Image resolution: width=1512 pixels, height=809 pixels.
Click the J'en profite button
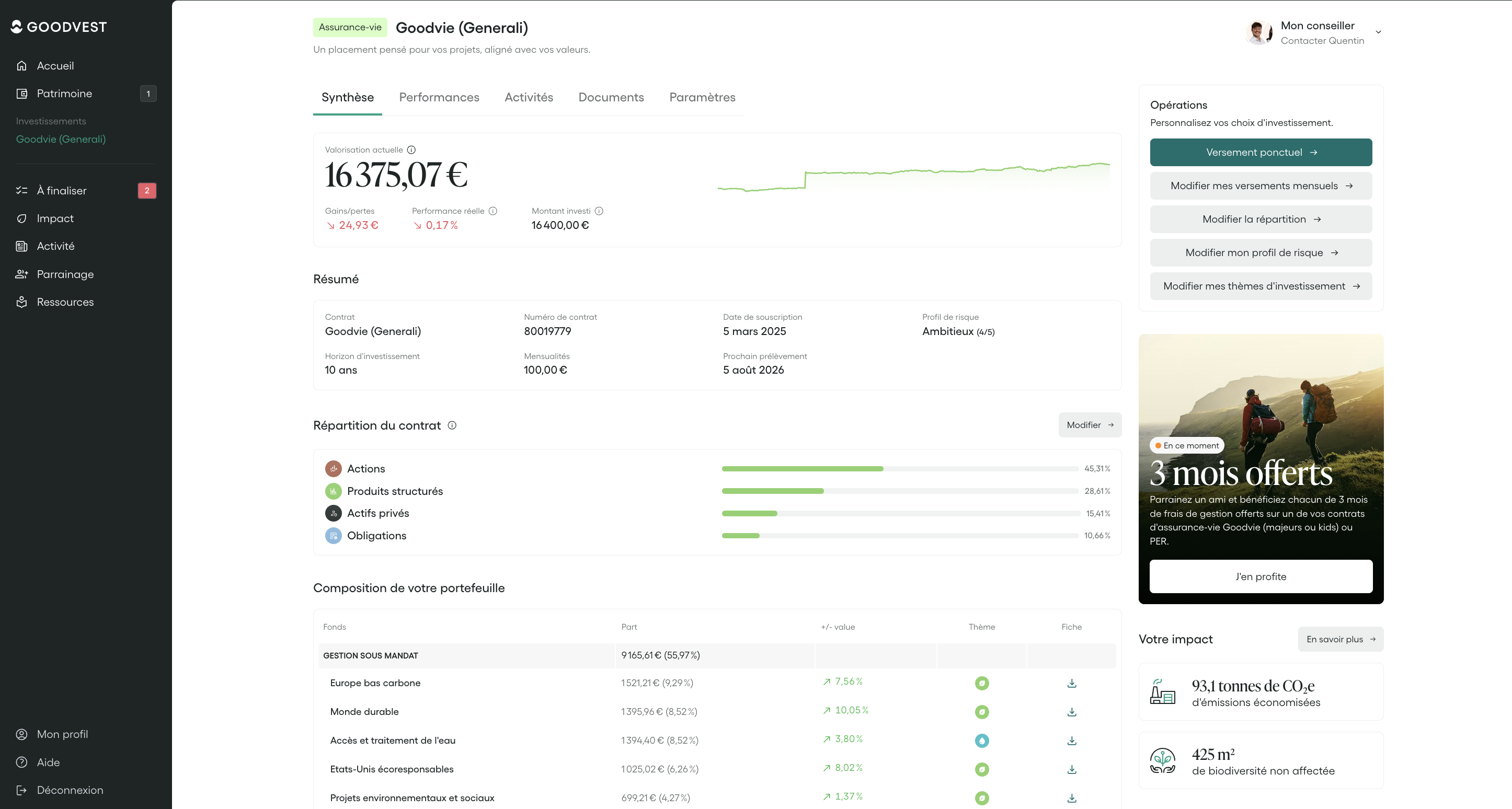pyautogui.click(x=1261, y=576)
